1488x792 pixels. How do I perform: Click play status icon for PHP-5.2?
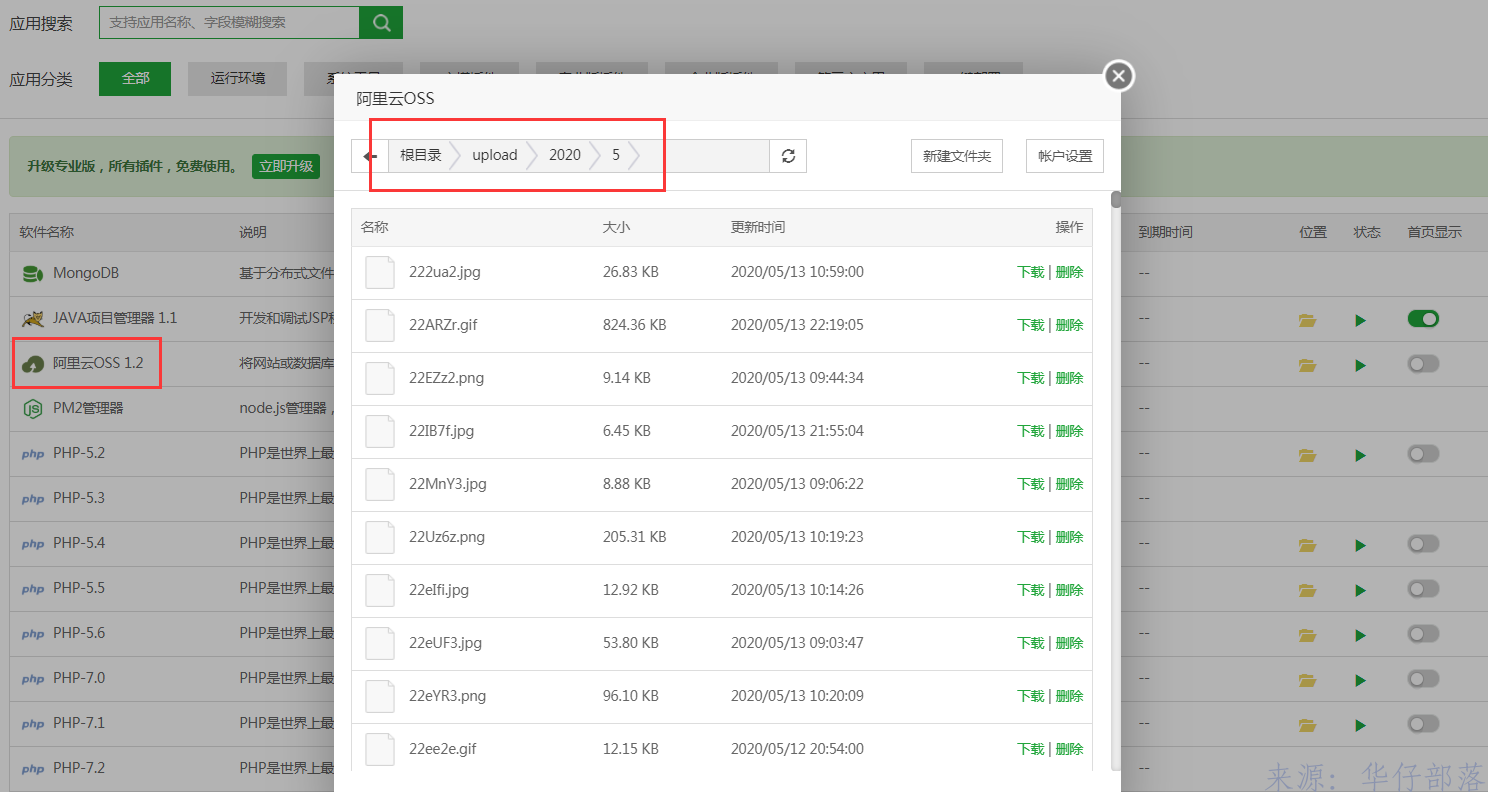pos(1360,455)
